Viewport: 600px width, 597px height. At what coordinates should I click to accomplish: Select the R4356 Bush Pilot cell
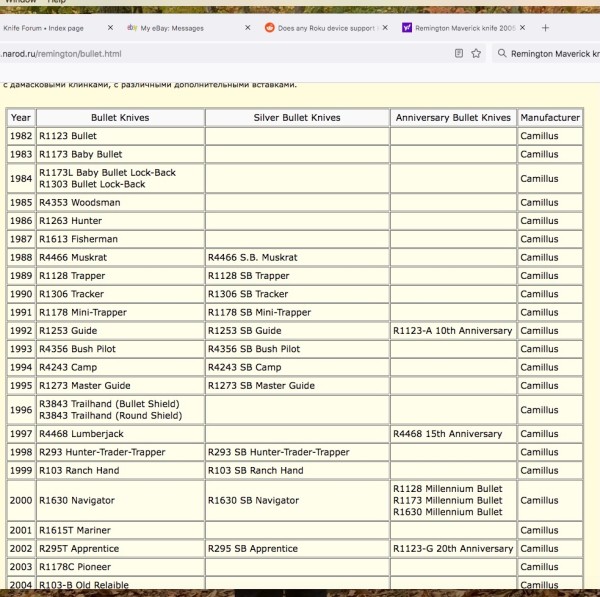pyautogui.click(x=120, y=349)
